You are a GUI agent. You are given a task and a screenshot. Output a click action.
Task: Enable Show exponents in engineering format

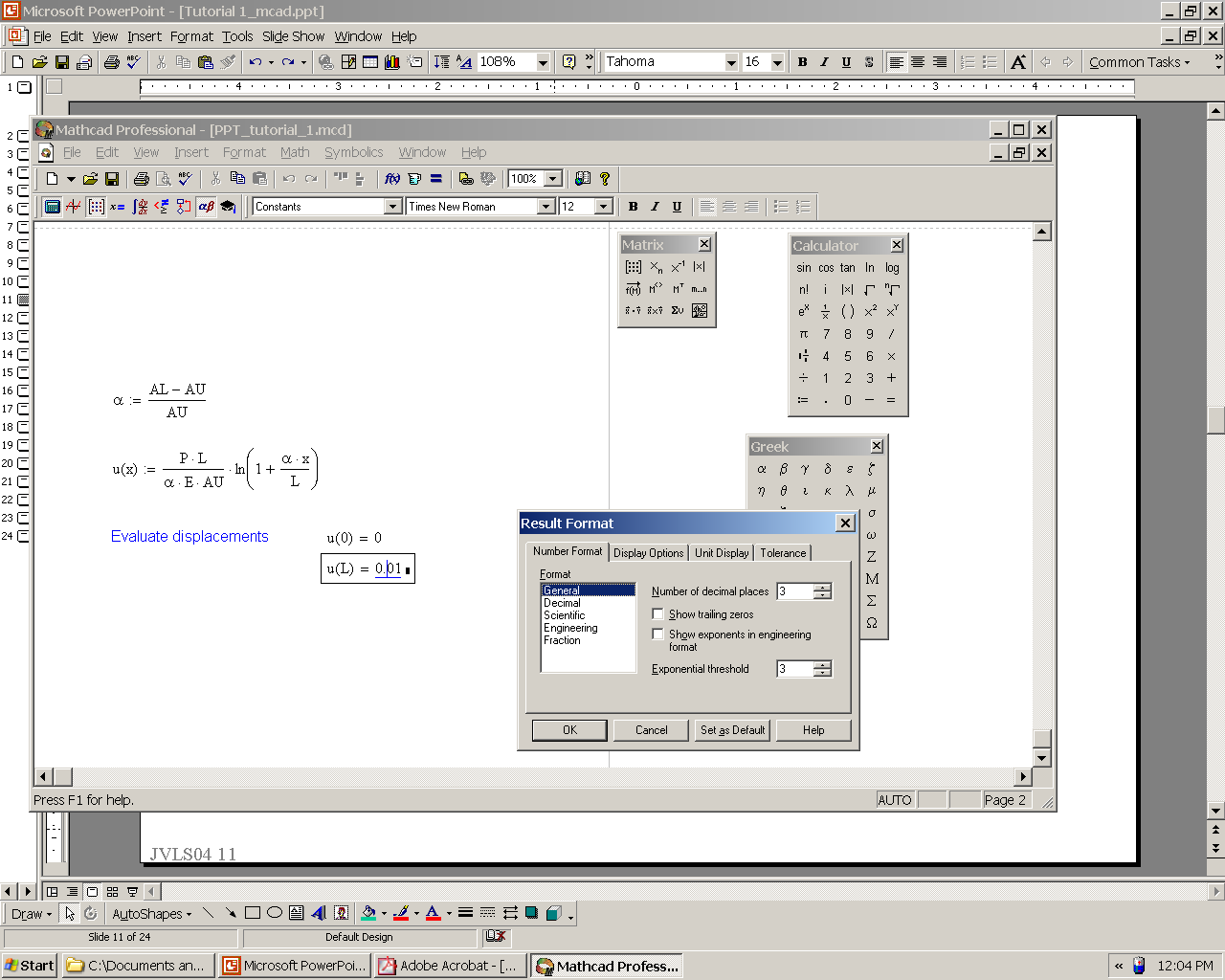click(x=657, y=635)
